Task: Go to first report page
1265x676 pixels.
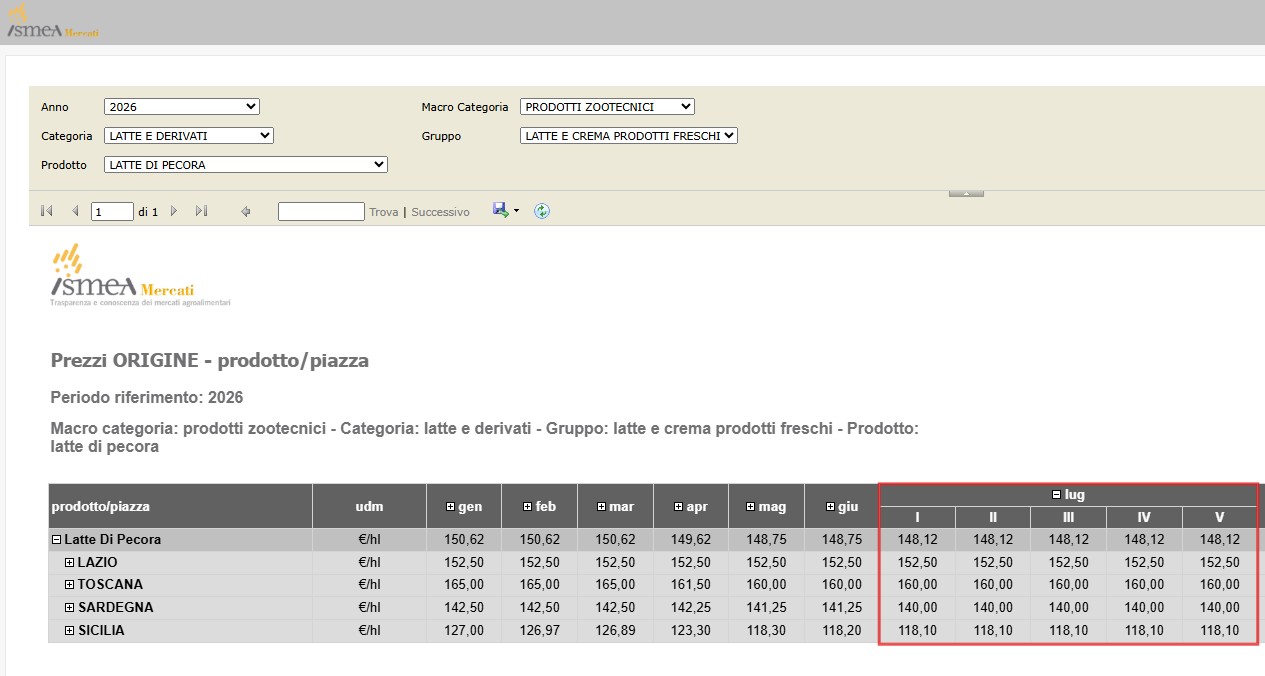Action: point(46,211)
